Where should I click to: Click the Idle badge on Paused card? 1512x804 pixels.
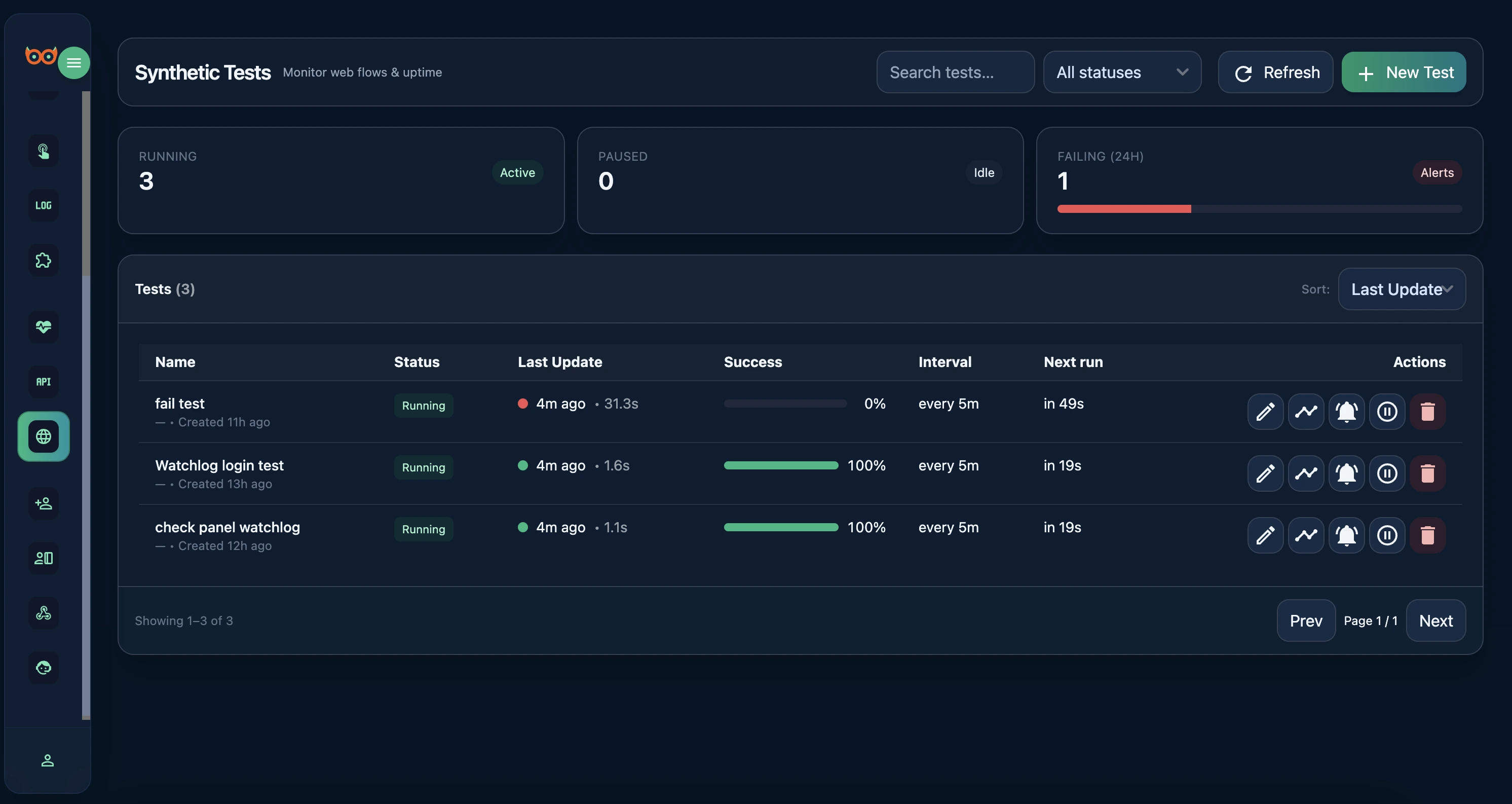tap(984, 173)
